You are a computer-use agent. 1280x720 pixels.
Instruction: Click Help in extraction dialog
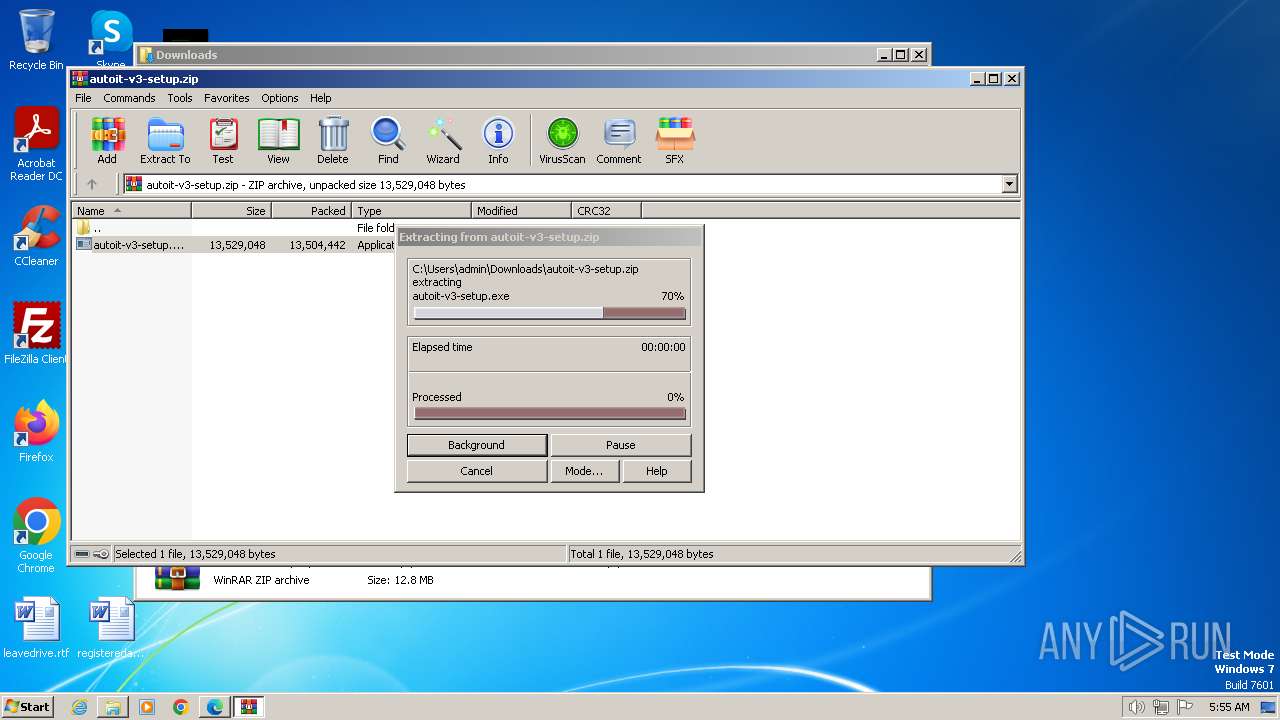(657, 471)
